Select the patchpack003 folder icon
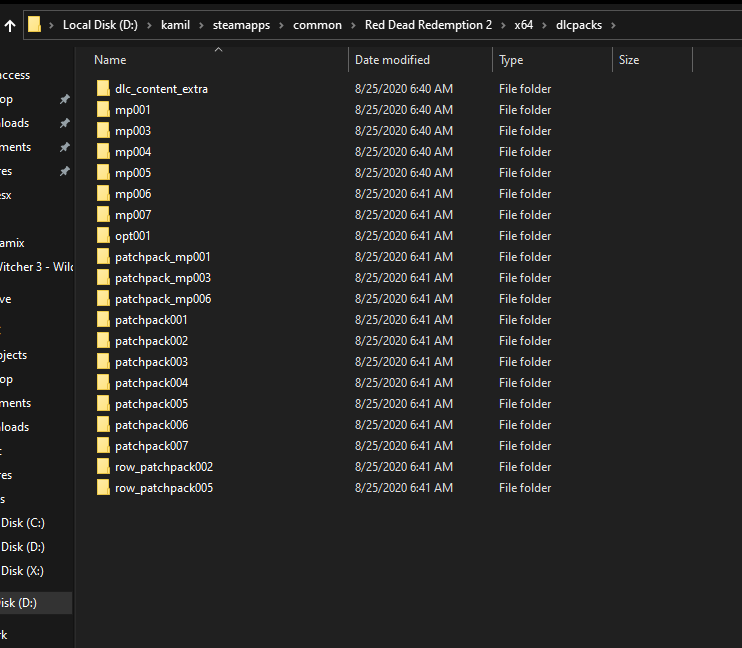This screenshot has height=648, width=742. pos(103,361)
